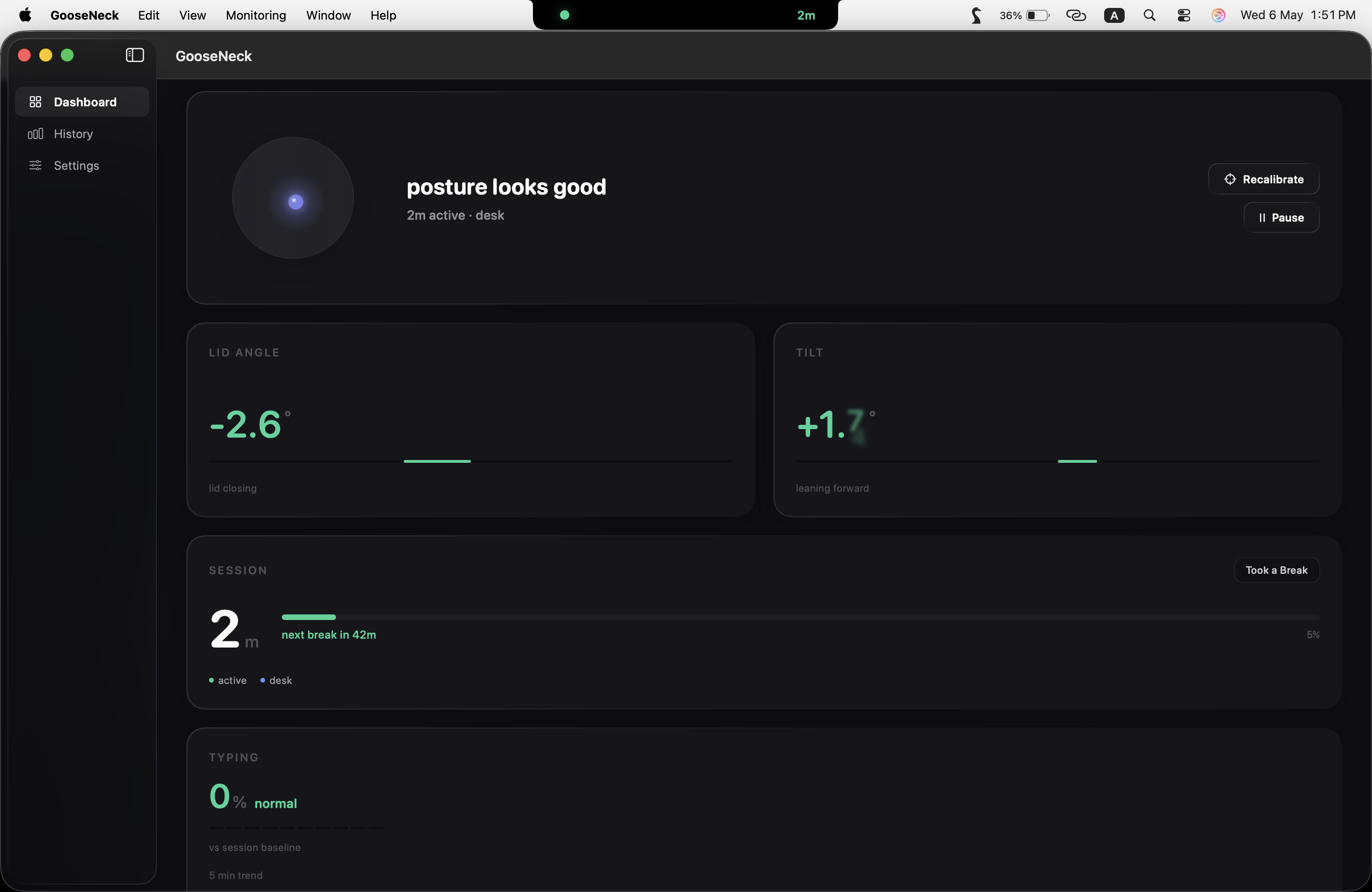Click the date and time display
The image size is (1372, 892).
[x=1298, y=15]
